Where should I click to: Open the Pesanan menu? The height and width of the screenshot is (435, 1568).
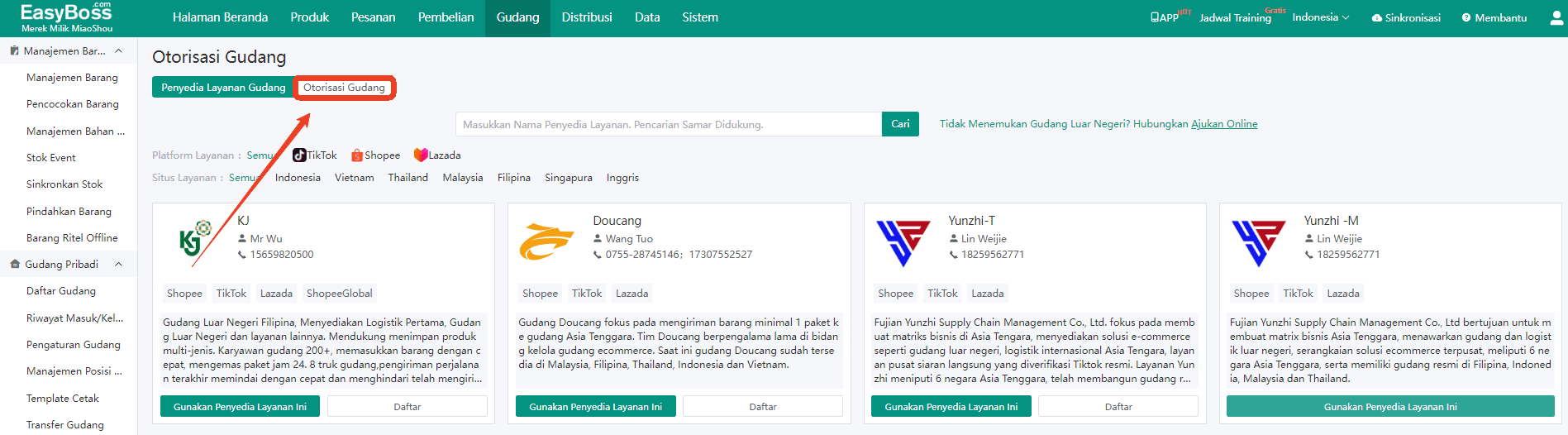[x=373, y=17]
